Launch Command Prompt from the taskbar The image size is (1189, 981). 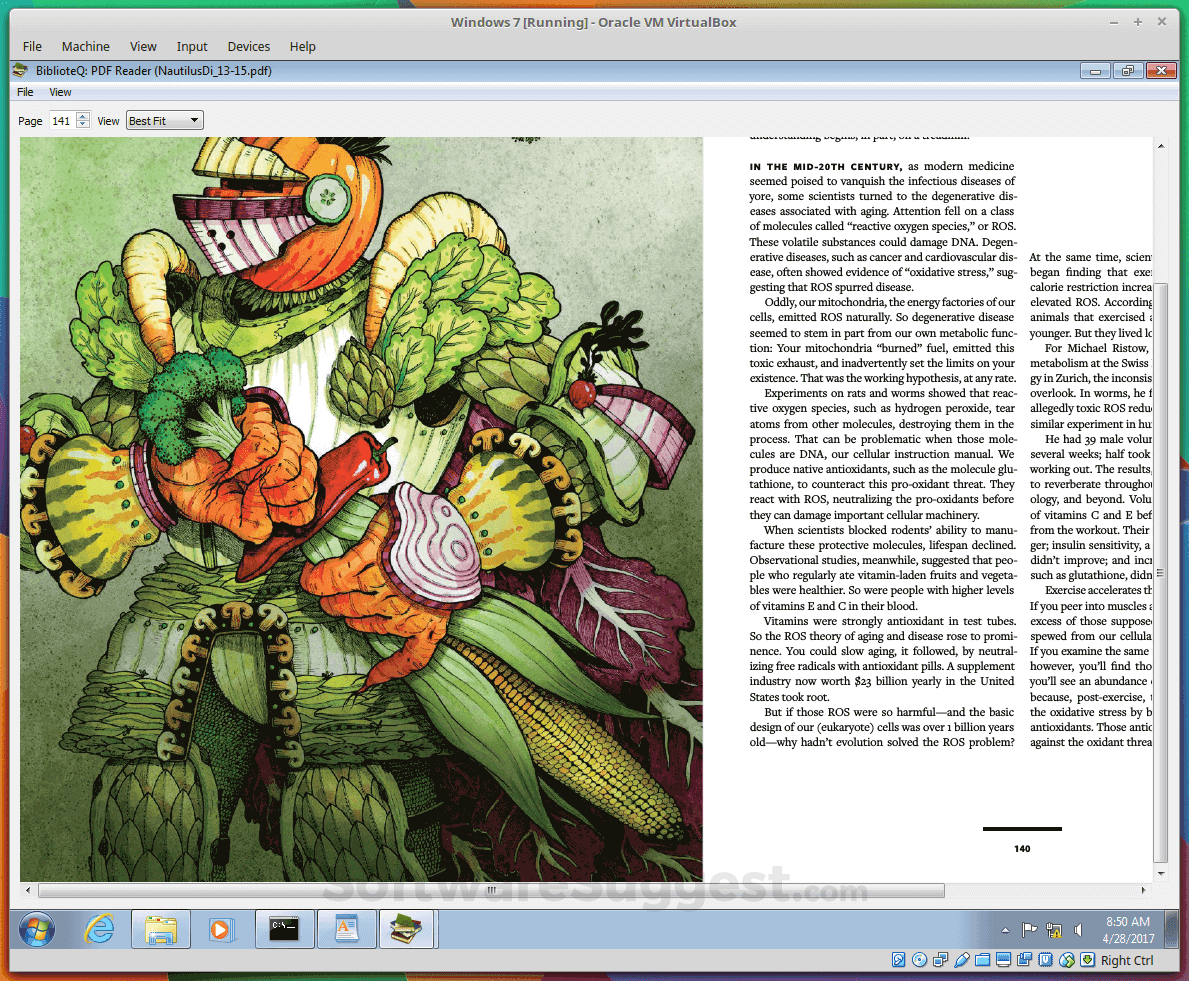pos(284,929)
